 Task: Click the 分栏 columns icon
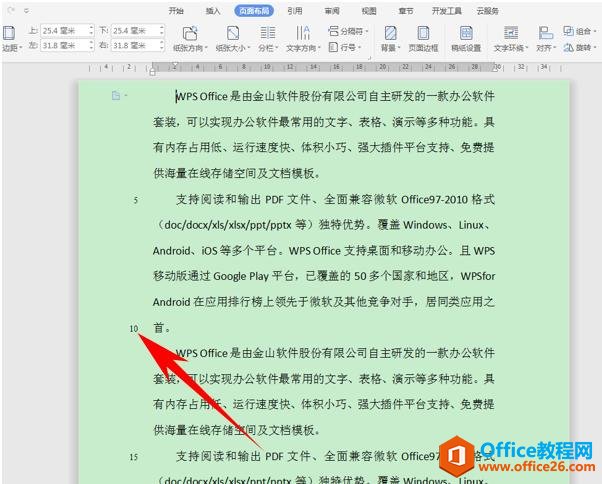[268, 33]
